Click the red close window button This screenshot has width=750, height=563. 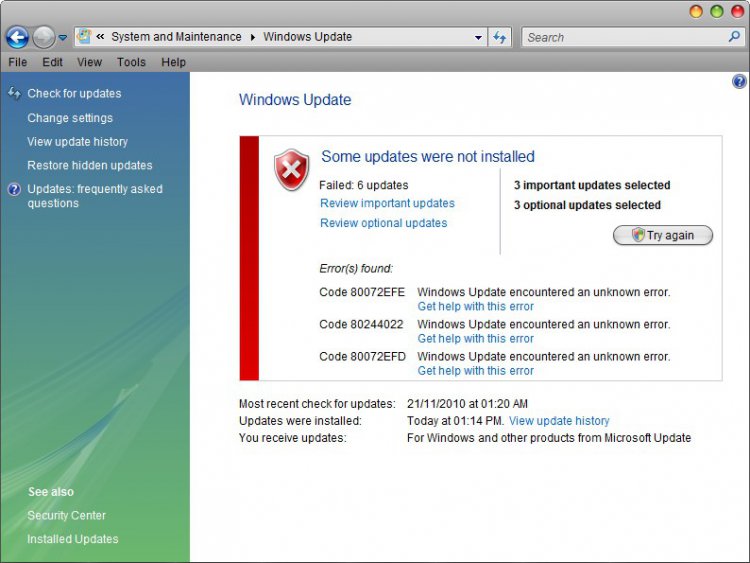pyautogui.click(x=738, y=11)
